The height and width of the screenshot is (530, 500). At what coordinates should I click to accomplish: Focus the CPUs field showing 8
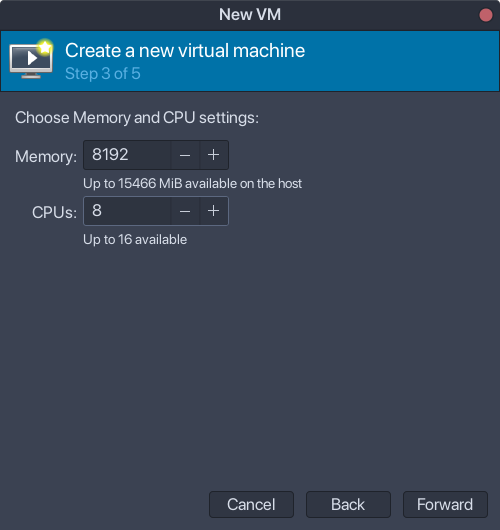click(x=127, y=211)
